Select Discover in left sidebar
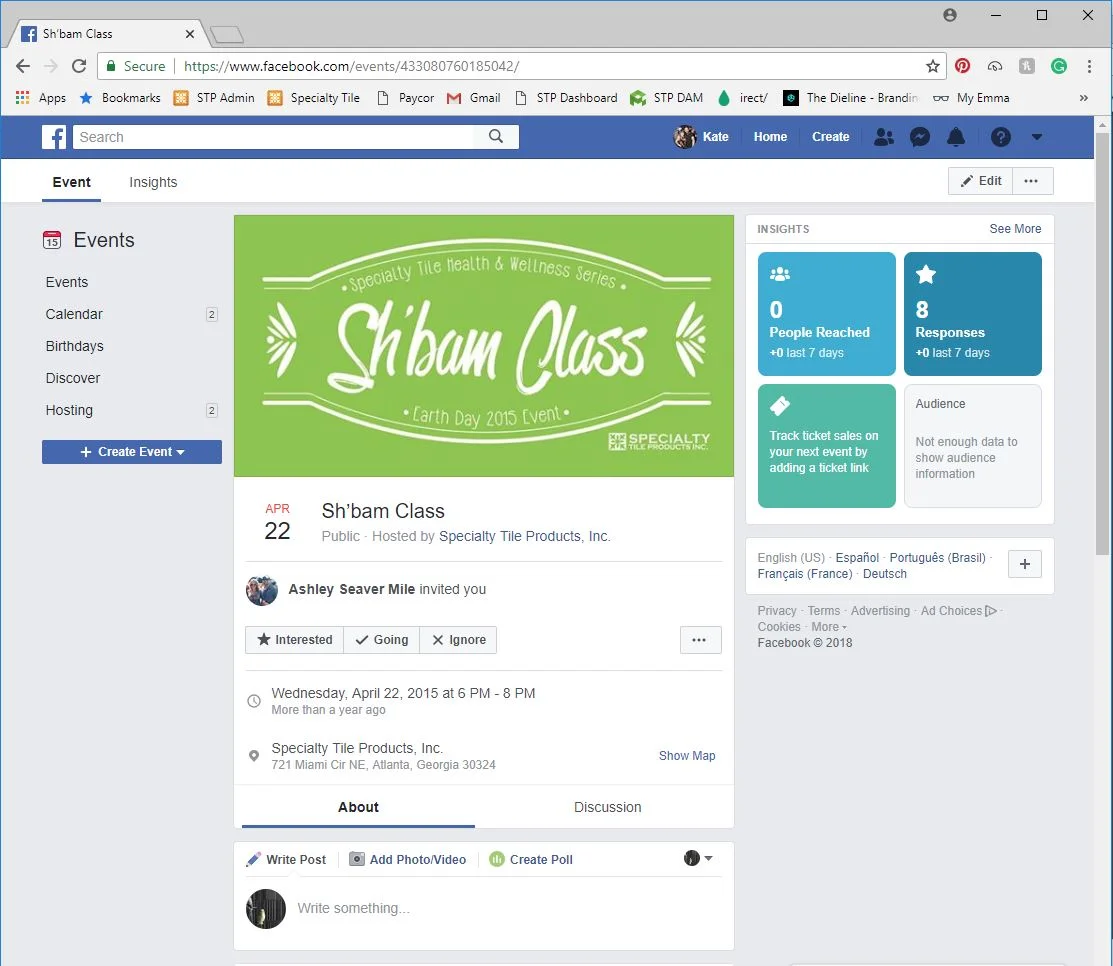Screen dimensions: 1113x966 pyautogui.click(x=72, y=378)
